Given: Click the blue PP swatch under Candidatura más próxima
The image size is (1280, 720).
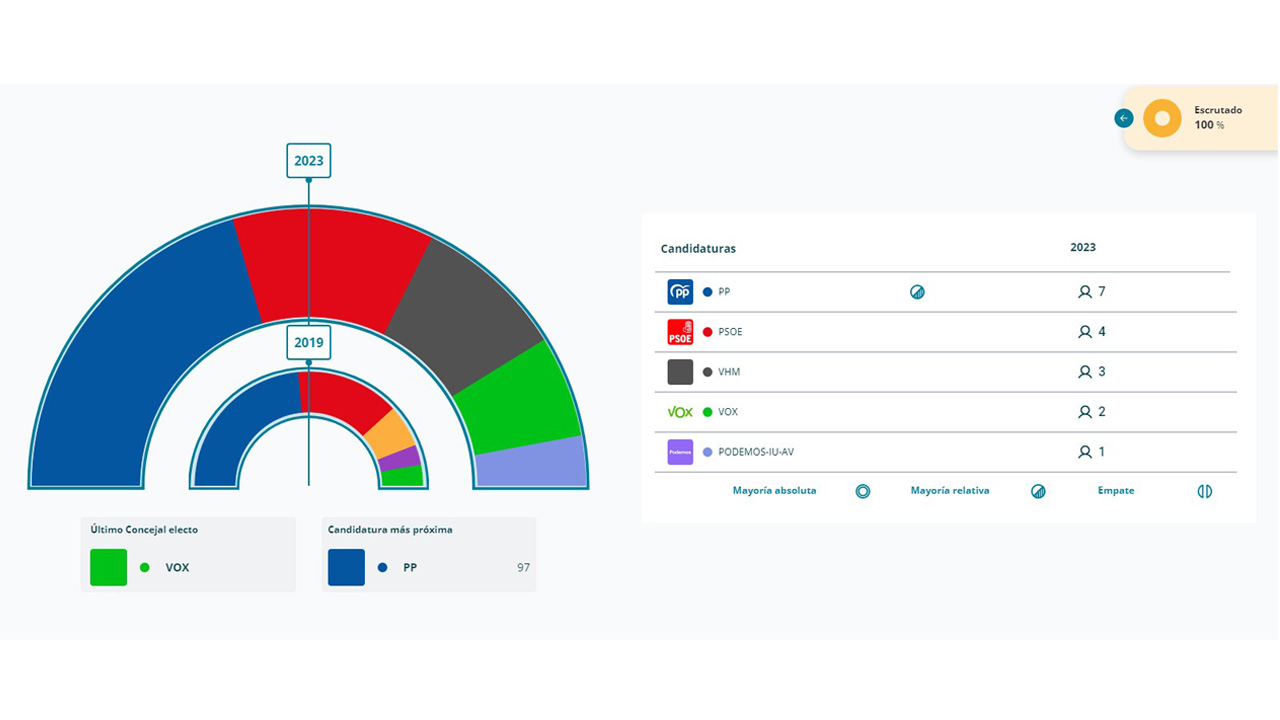Looking at the screenshot, I should 346,567.
